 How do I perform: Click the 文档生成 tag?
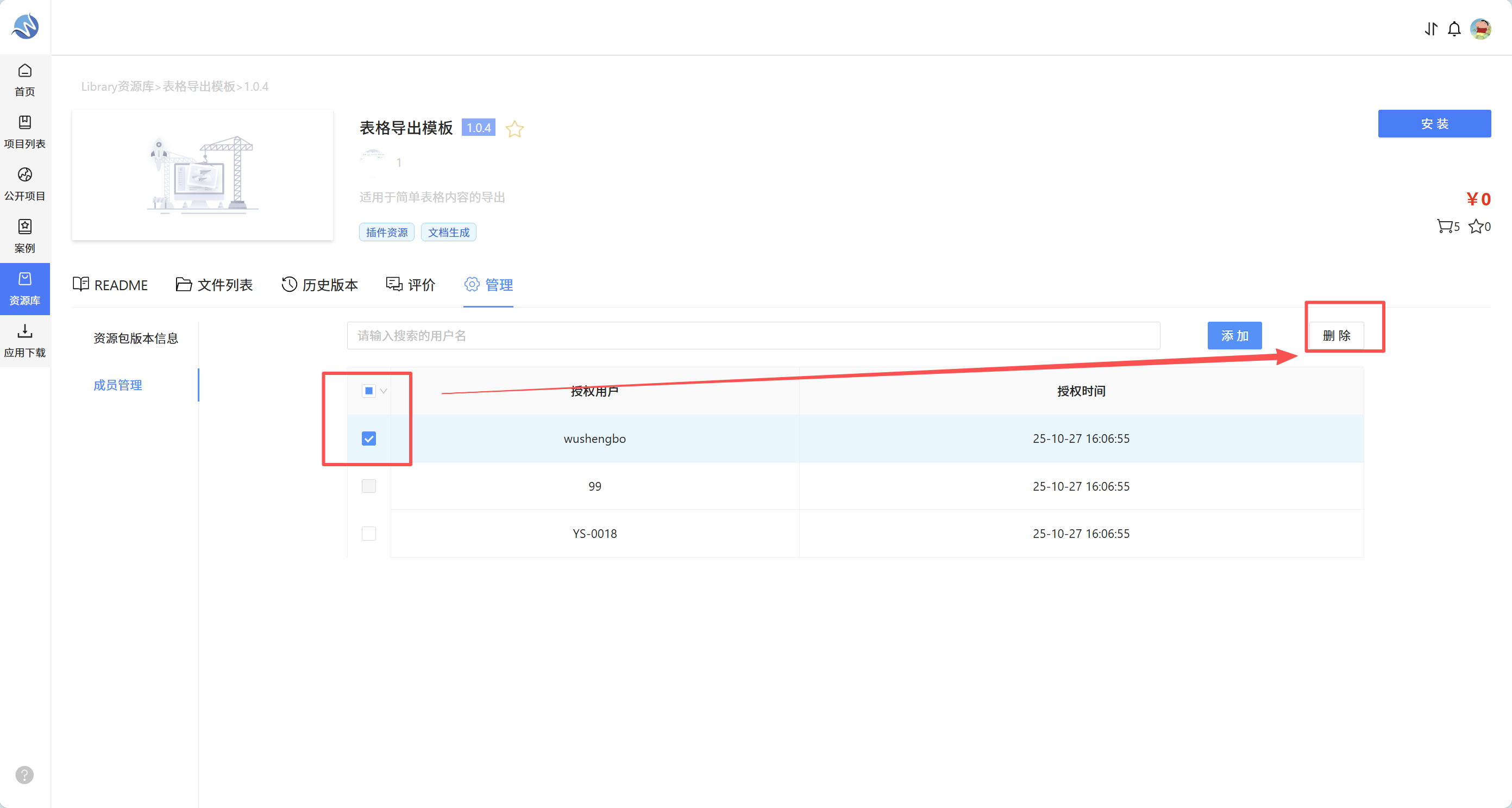click(448, 233)
